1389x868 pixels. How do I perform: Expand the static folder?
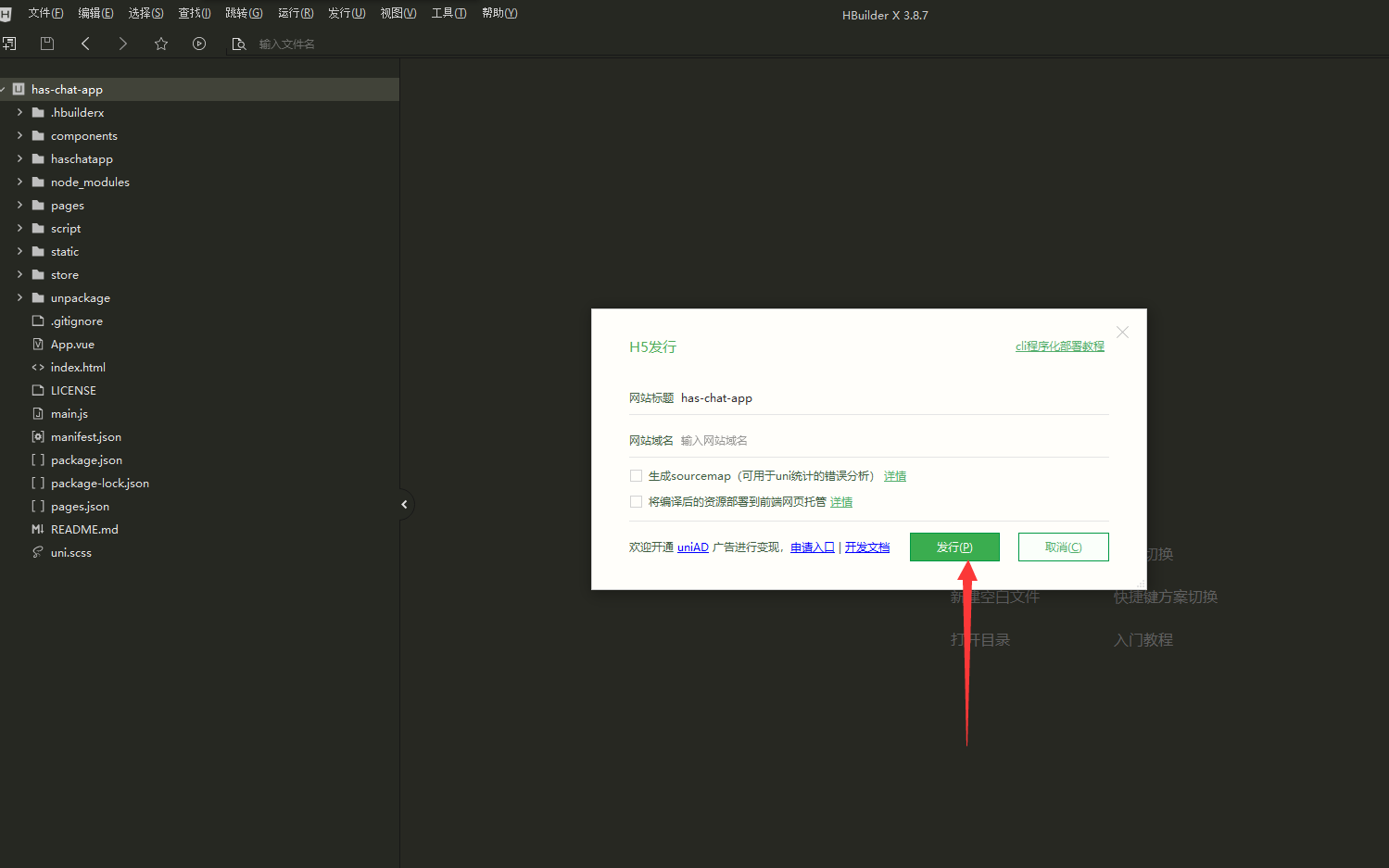pos(19,252)
